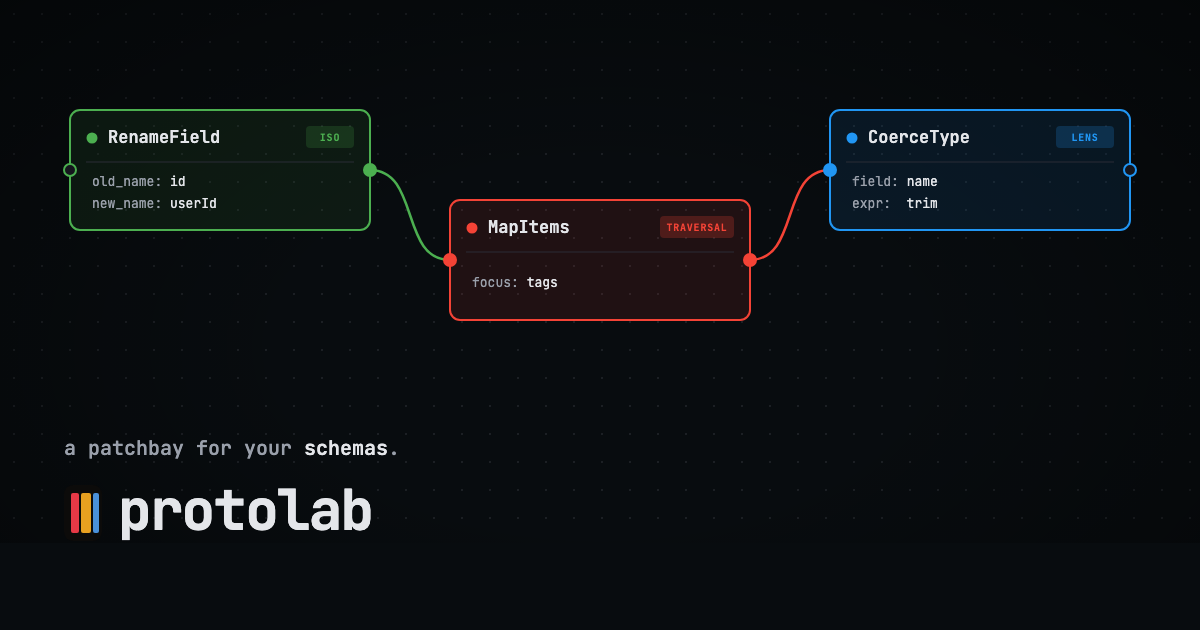
Task: Click the RenameField output port
Action: pos(370,170)
